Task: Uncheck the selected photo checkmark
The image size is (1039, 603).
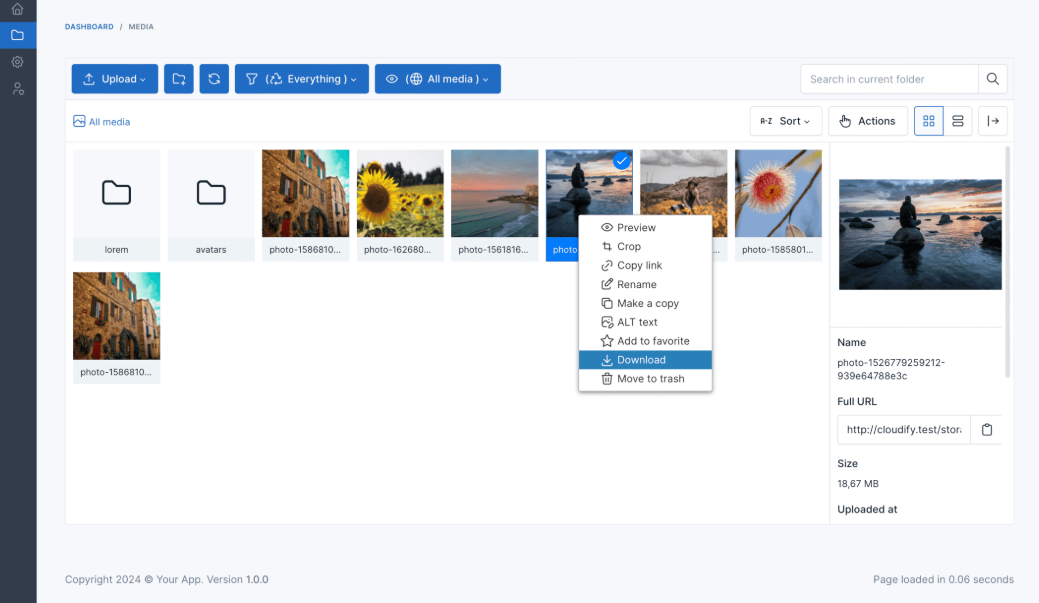Action: [x=621, y=161]
